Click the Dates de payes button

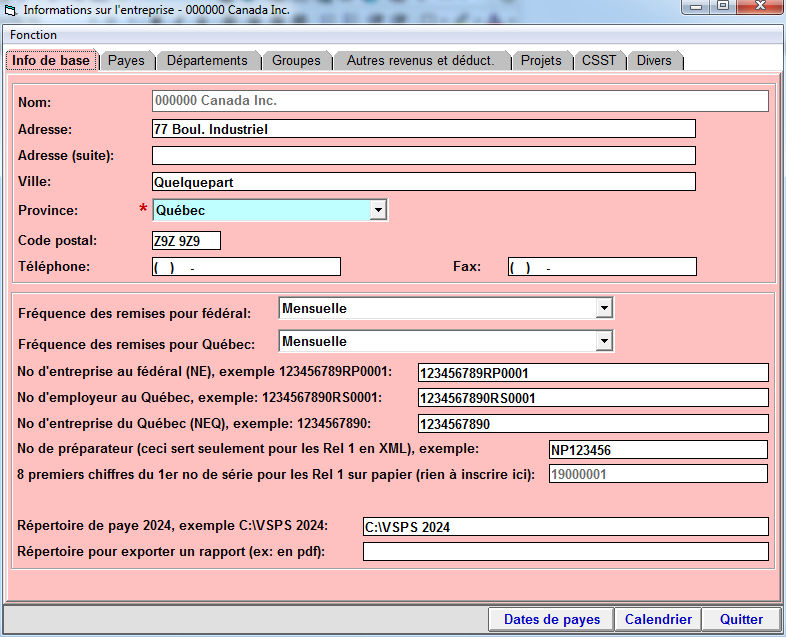tap(552, 620)
